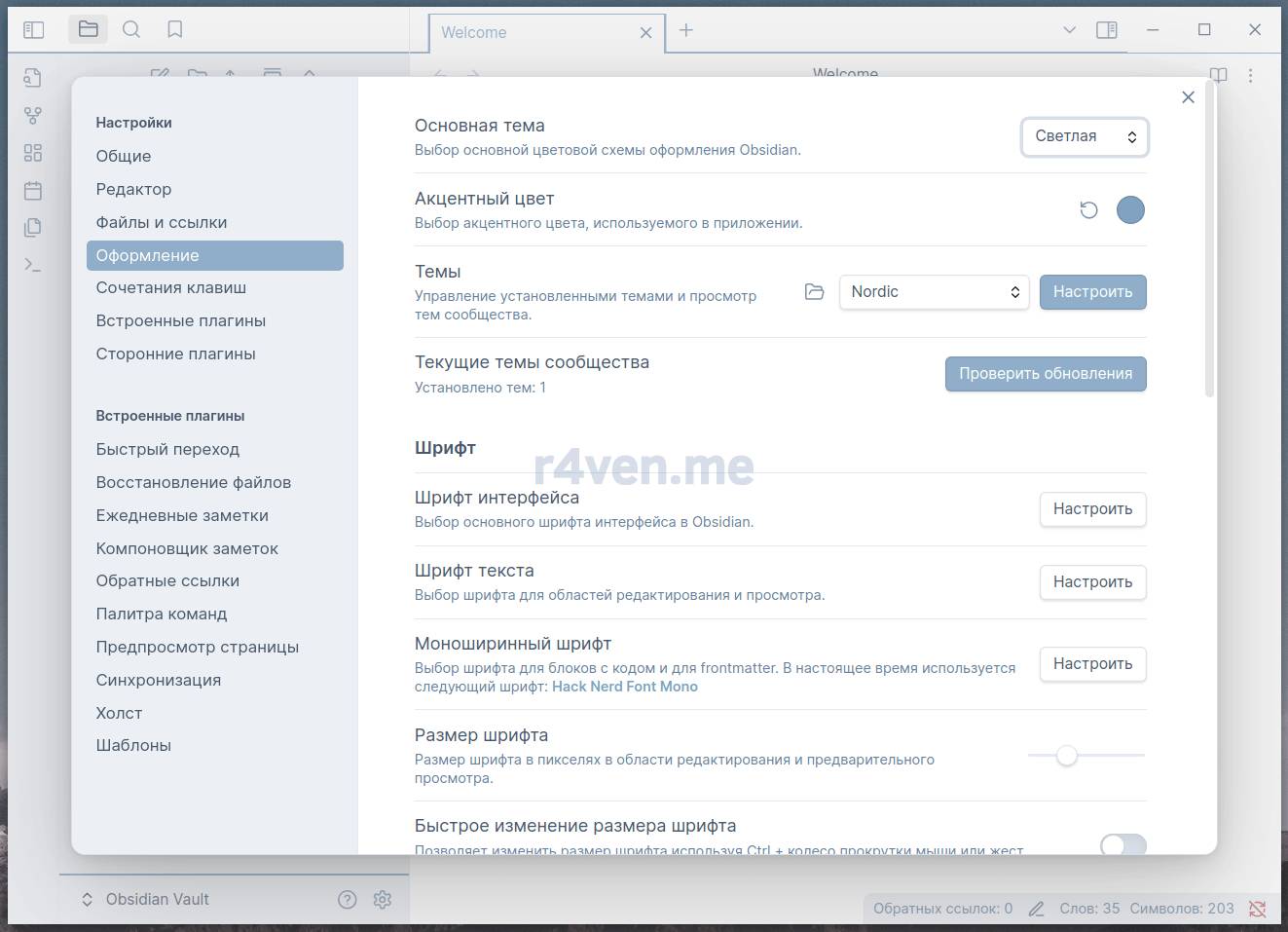Toggle quick font size adjustment switch

point(1122,843)
